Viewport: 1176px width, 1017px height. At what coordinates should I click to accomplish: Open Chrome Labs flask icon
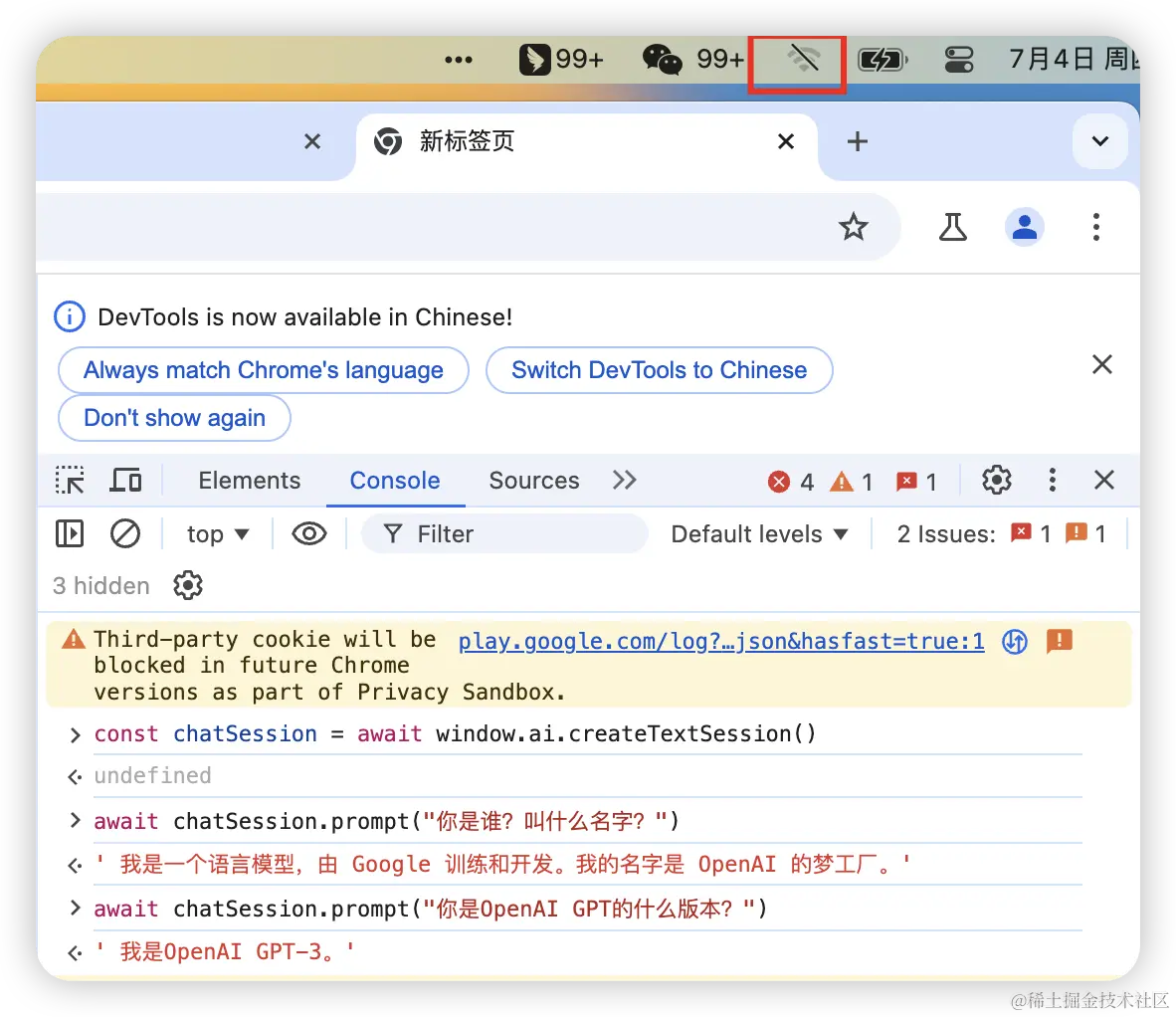(x=952, y=227)
